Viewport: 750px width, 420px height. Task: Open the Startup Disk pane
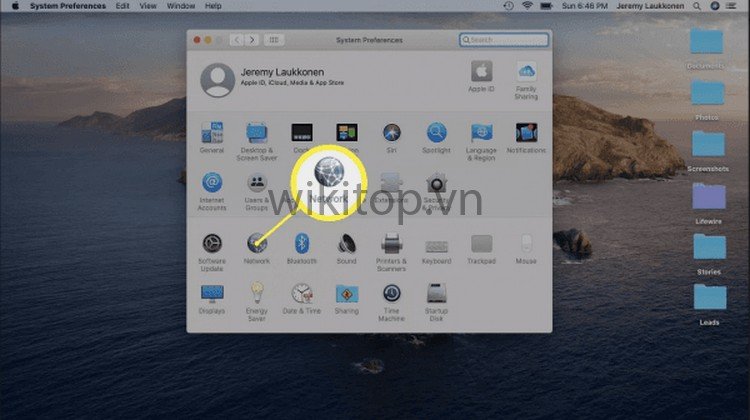(436, 294)
